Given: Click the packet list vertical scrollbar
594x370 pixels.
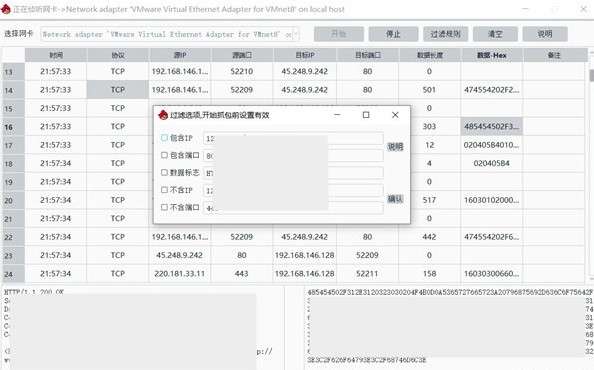Looking at the screenshot, I should [591, 167].
